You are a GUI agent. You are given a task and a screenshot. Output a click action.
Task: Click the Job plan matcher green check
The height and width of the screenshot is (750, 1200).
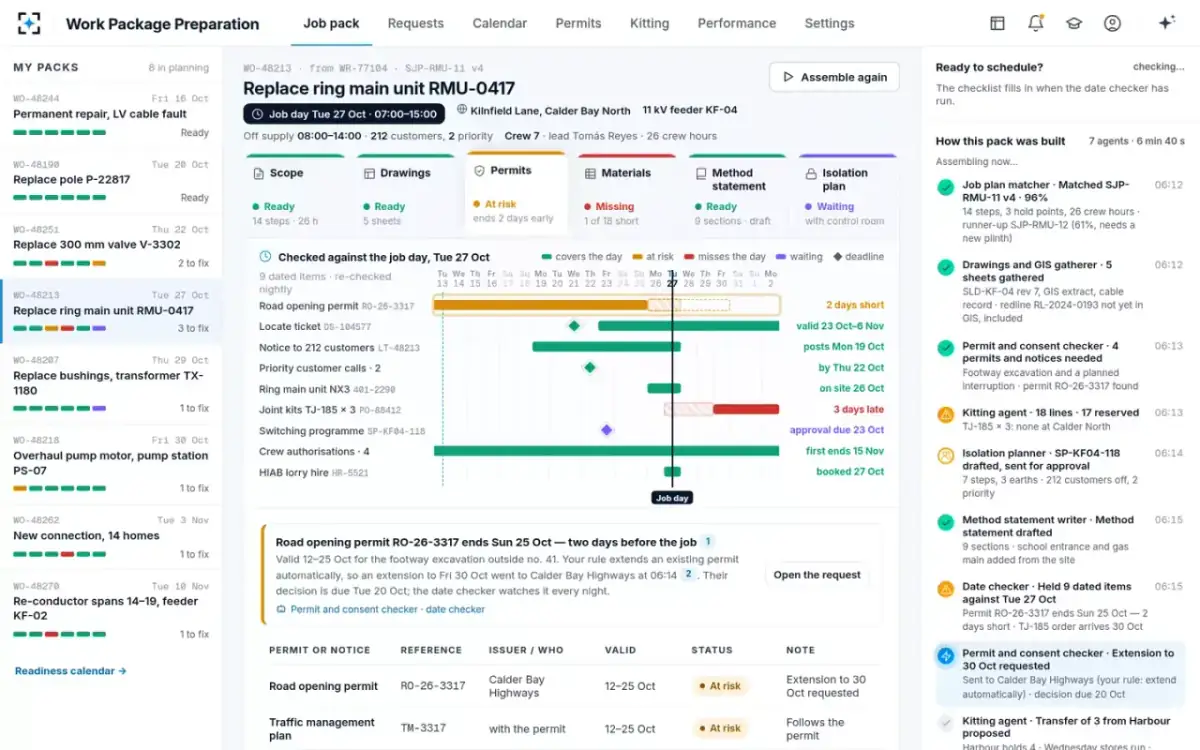[x=945, y=187]
